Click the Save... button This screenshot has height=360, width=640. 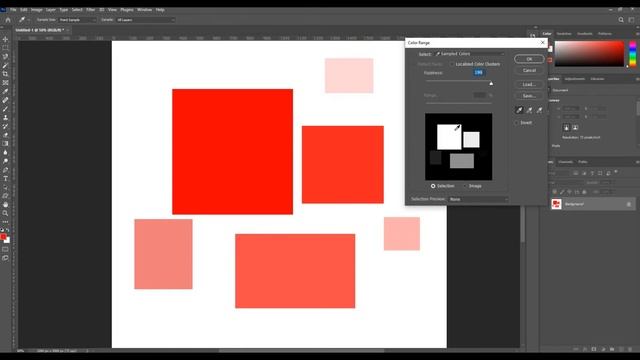click(x=529, y=96)
